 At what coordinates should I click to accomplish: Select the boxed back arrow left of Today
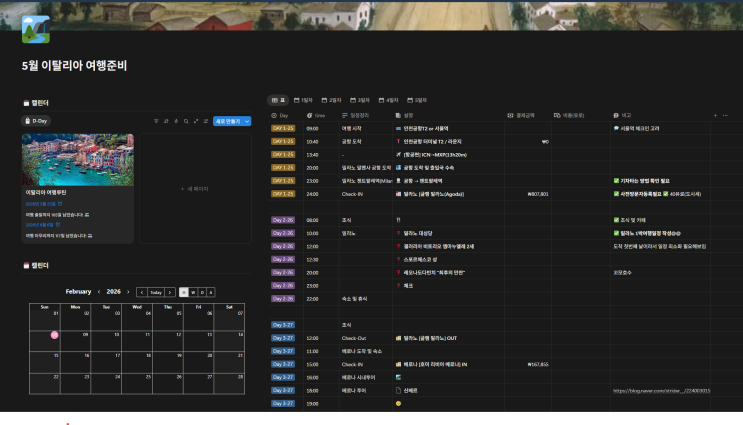142,292
